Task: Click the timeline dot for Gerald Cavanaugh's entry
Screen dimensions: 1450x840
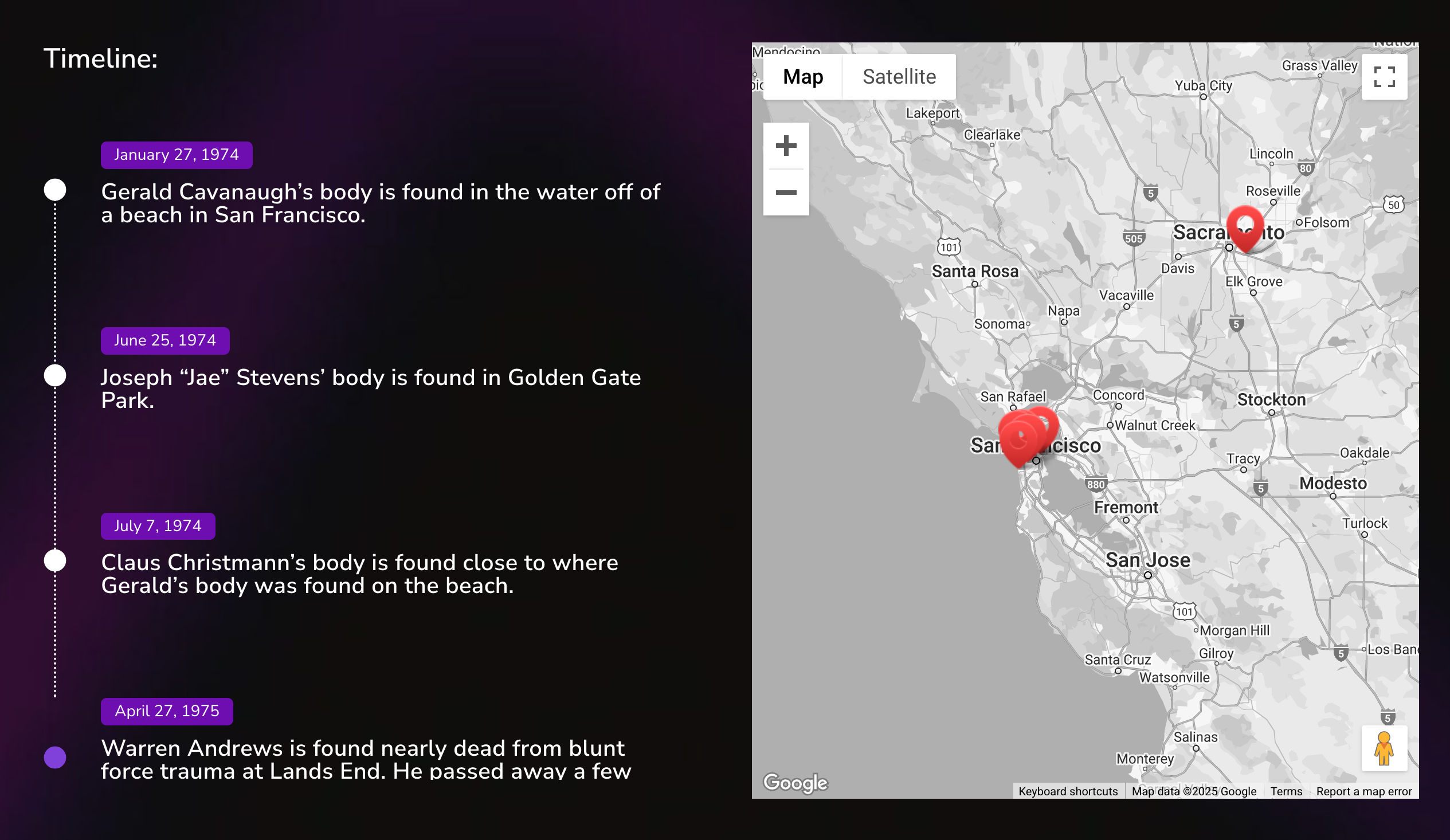Action: tap(55, 190)
